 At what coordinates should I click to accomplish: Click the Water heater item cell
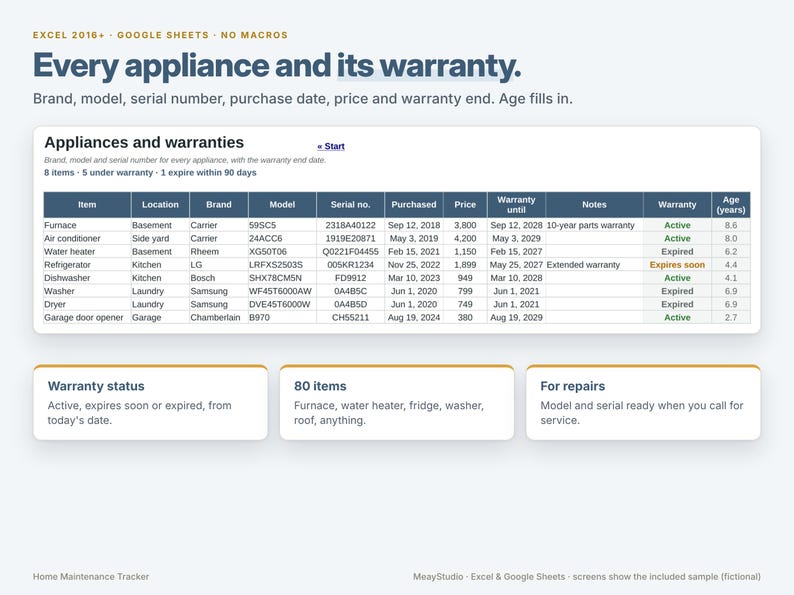[x=87, y=252]
